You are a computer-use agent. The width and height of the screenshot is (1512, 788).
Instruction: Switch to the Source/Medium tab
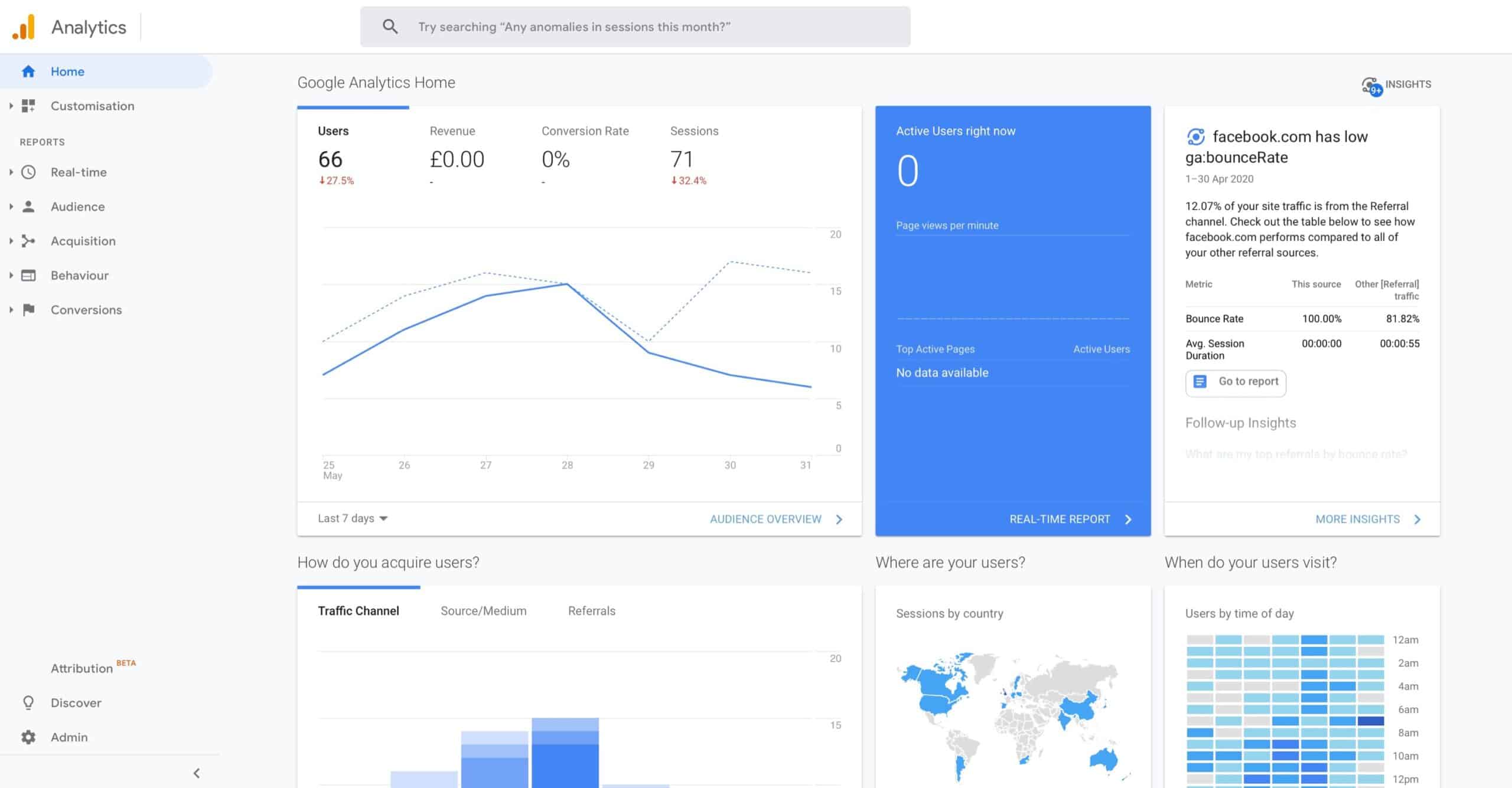483,611
